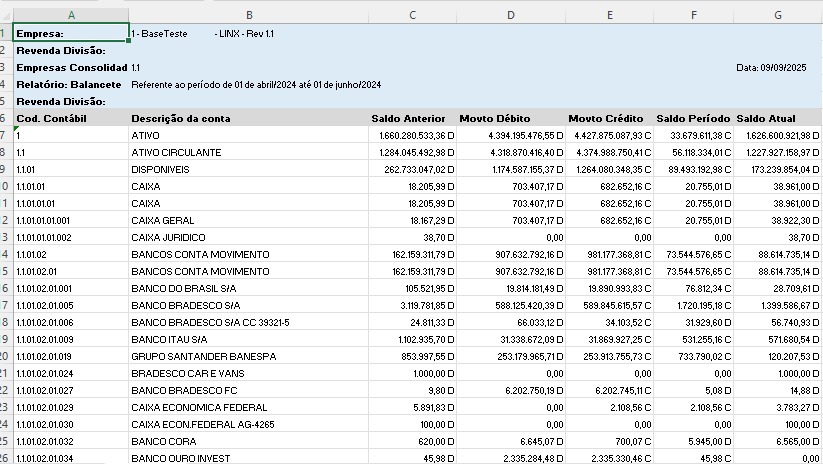Select column F header

pos(693,15)
